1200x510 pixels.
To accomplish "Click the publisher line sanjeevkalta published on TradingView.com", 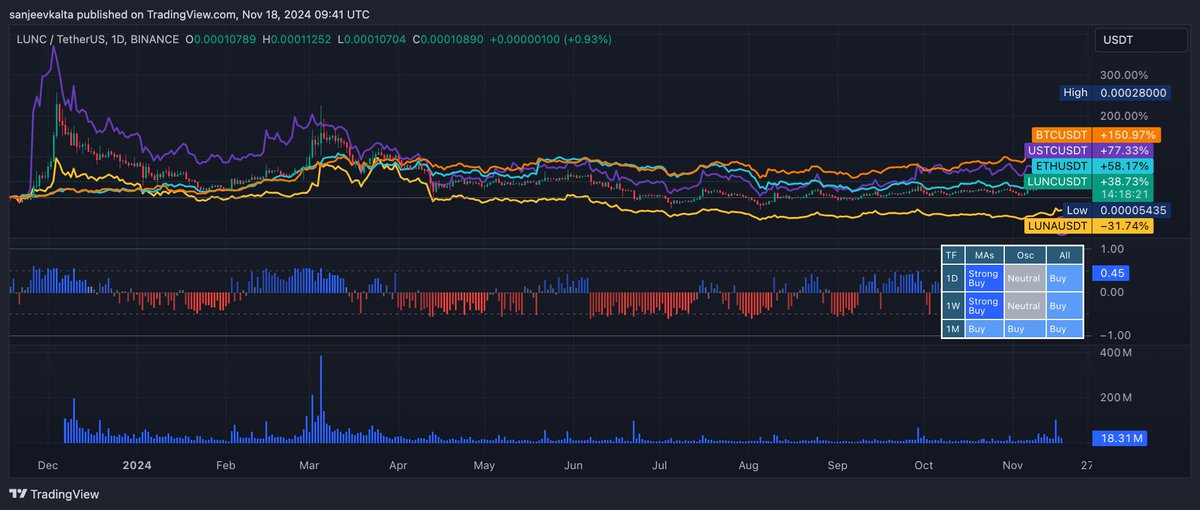I will (124, 15).
